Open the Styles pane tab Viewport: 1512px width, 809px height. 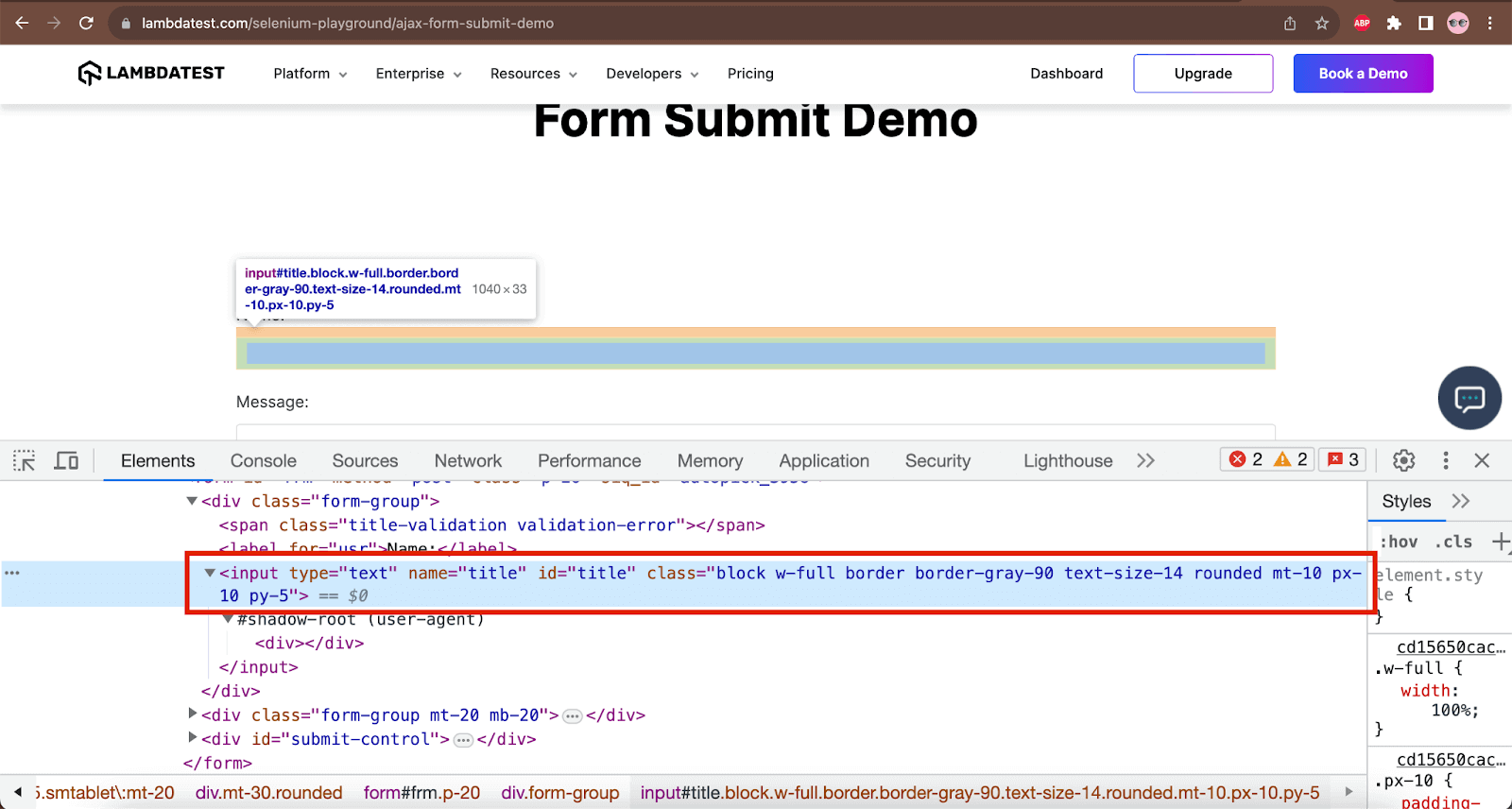coord(1406,501)
